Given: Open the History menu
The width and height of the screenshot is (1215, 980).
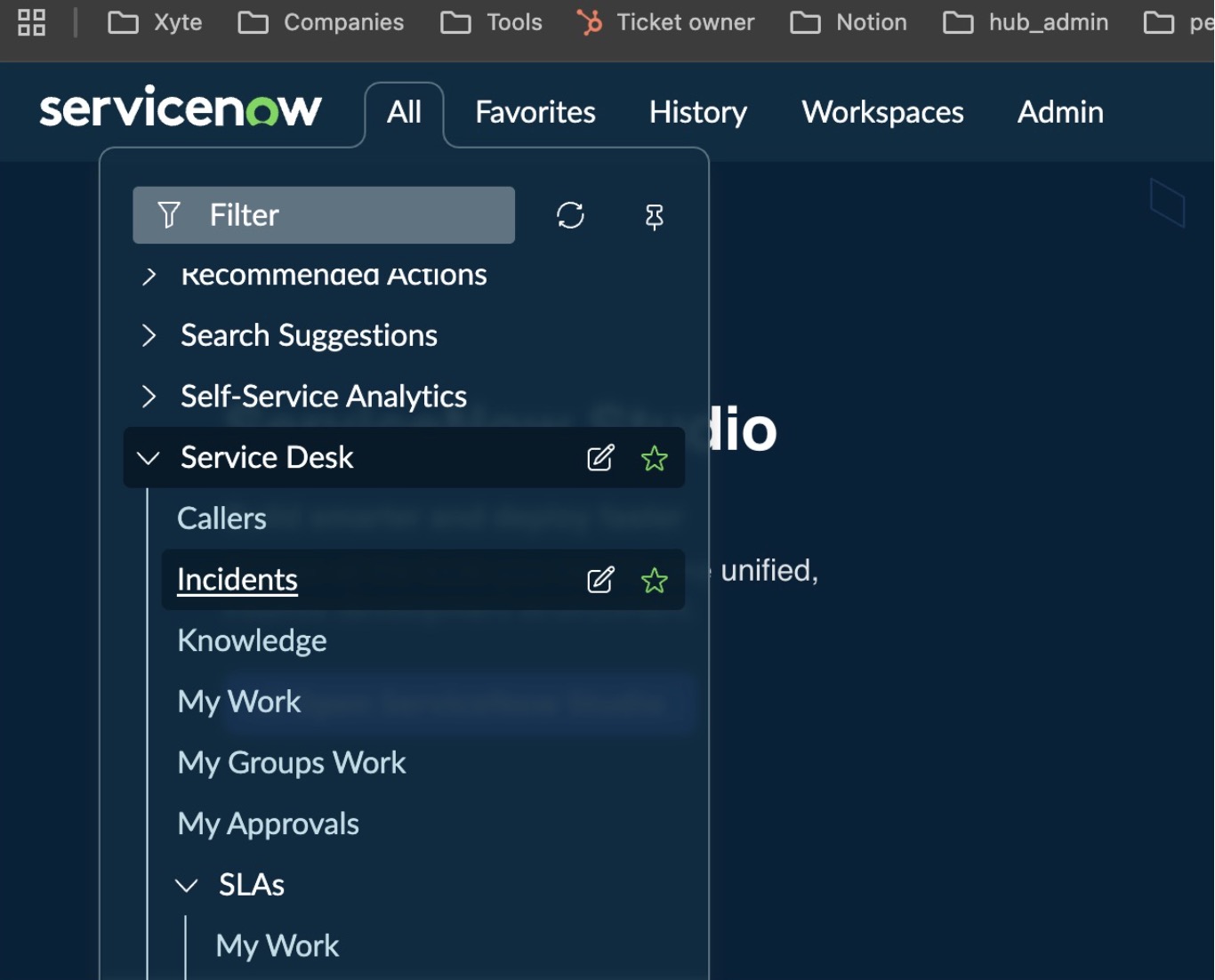Looking at the screenshot, I should (x=698, y=112).
